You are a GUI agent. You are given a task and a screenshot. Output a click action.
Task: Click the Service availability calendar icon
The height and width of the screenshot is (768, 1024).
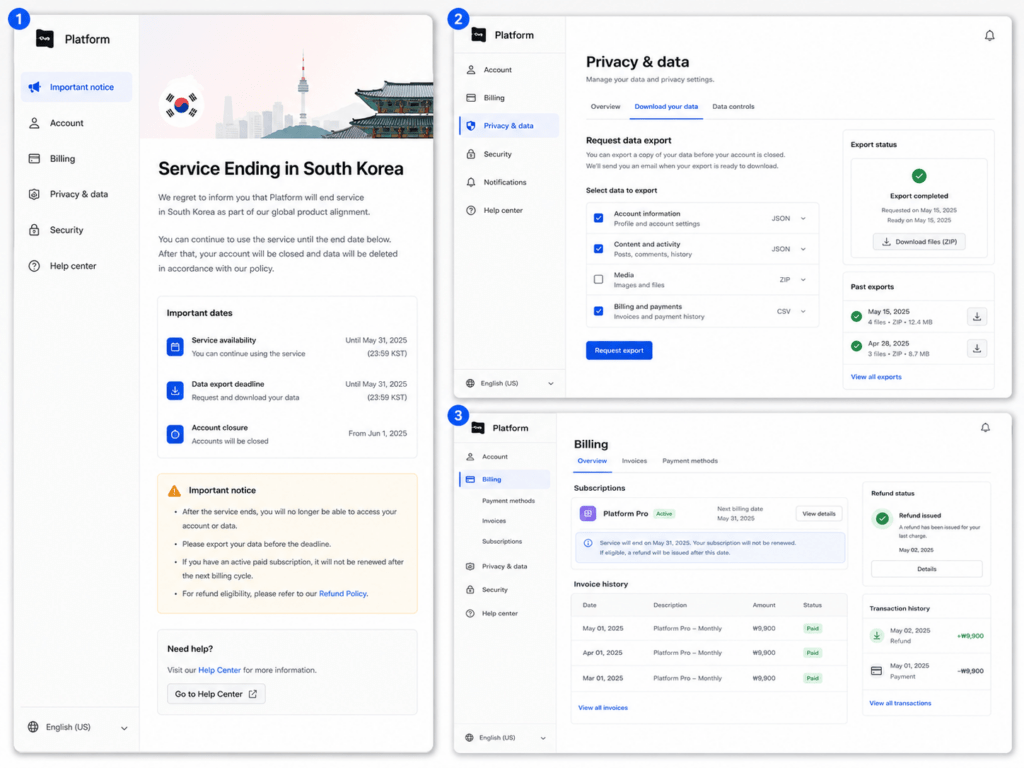175,347
